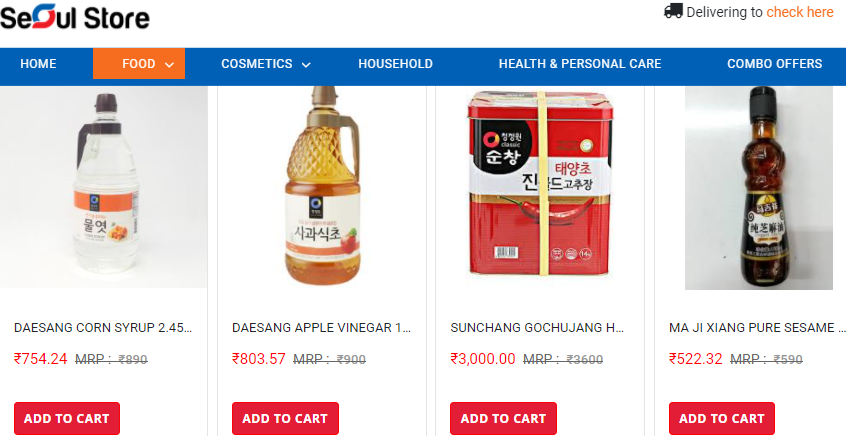
Task: Expand the FOOD dropdown chevron
Action: pyautogui.click(x=169, y=65)
